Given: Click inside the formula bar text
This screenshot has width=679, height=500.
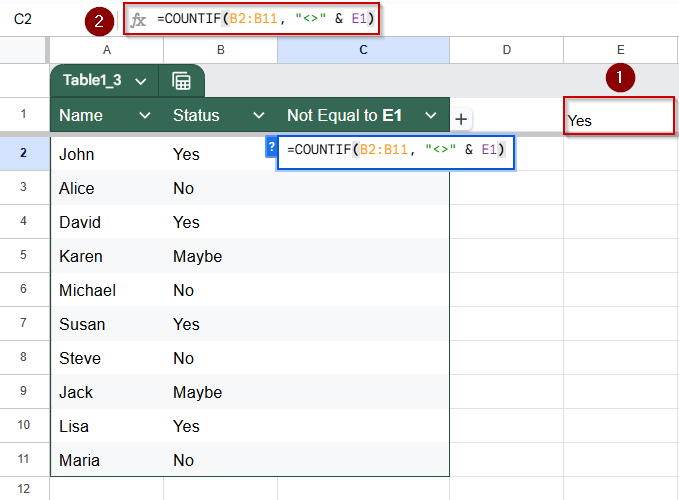Looking at the screenshot, I should pos(265,19).
